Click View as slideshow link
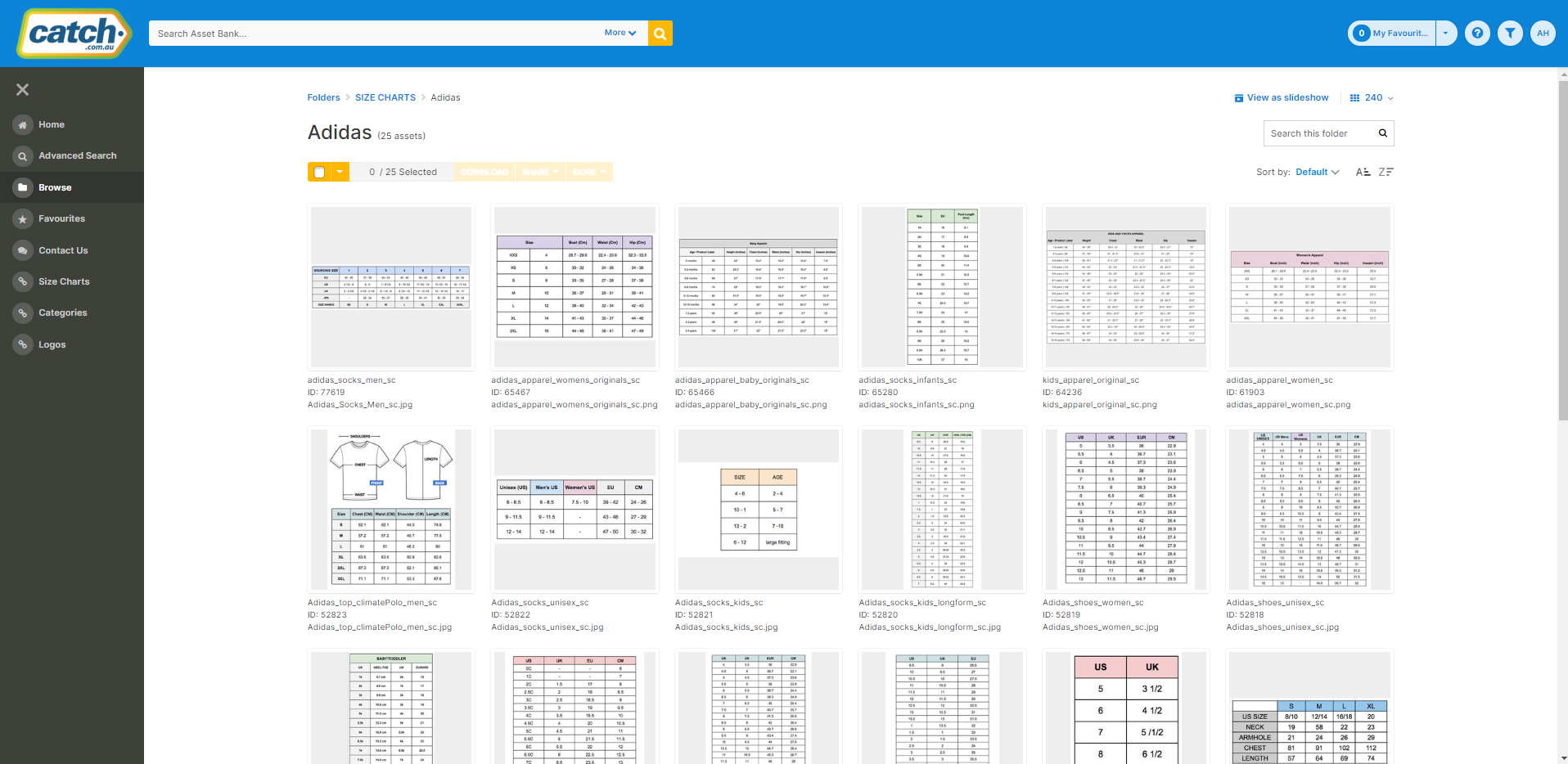 pos(1288,98)
